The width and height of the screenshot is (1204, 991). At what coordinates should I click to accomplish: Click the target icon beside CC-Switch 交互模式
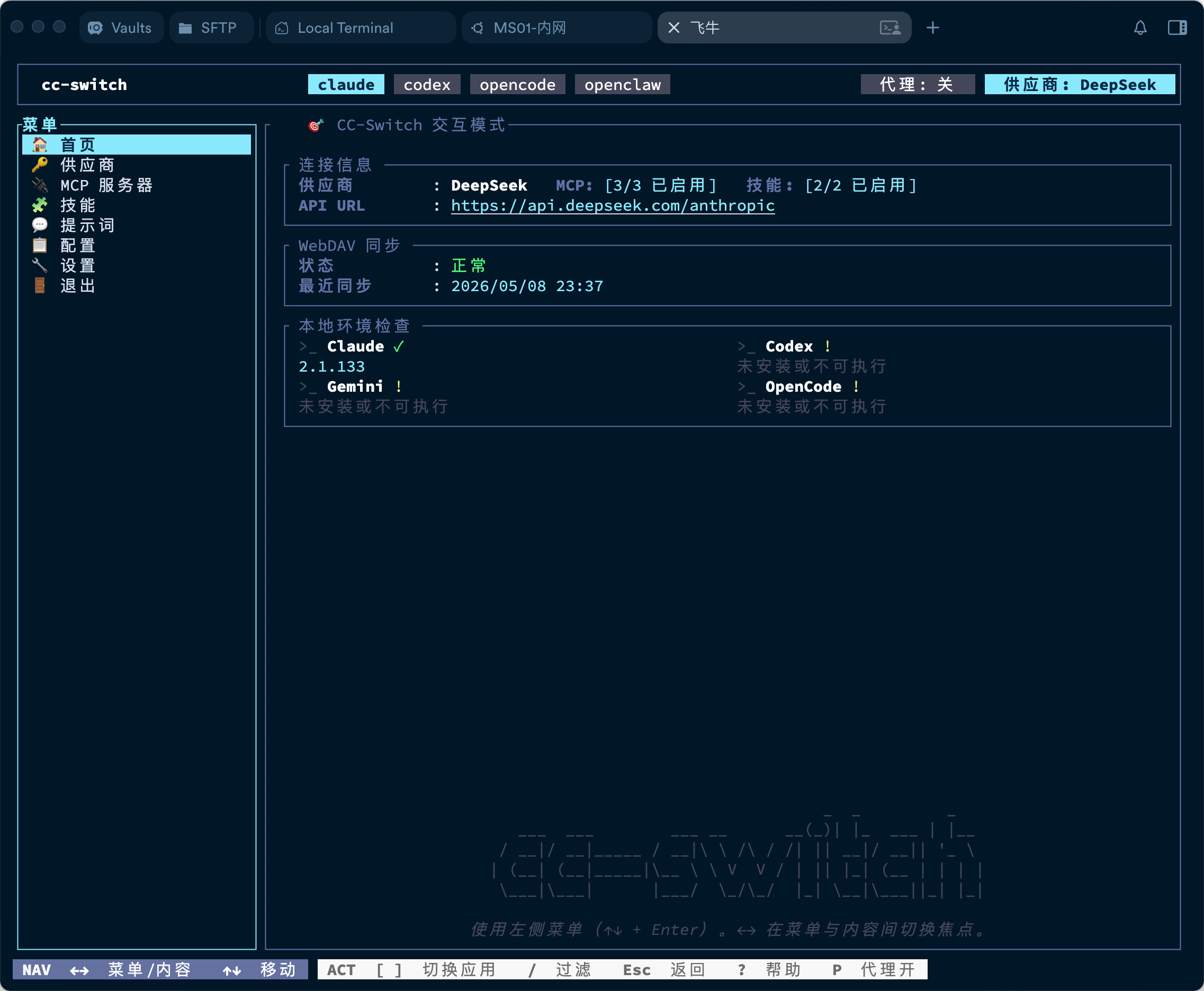[316, 125]
